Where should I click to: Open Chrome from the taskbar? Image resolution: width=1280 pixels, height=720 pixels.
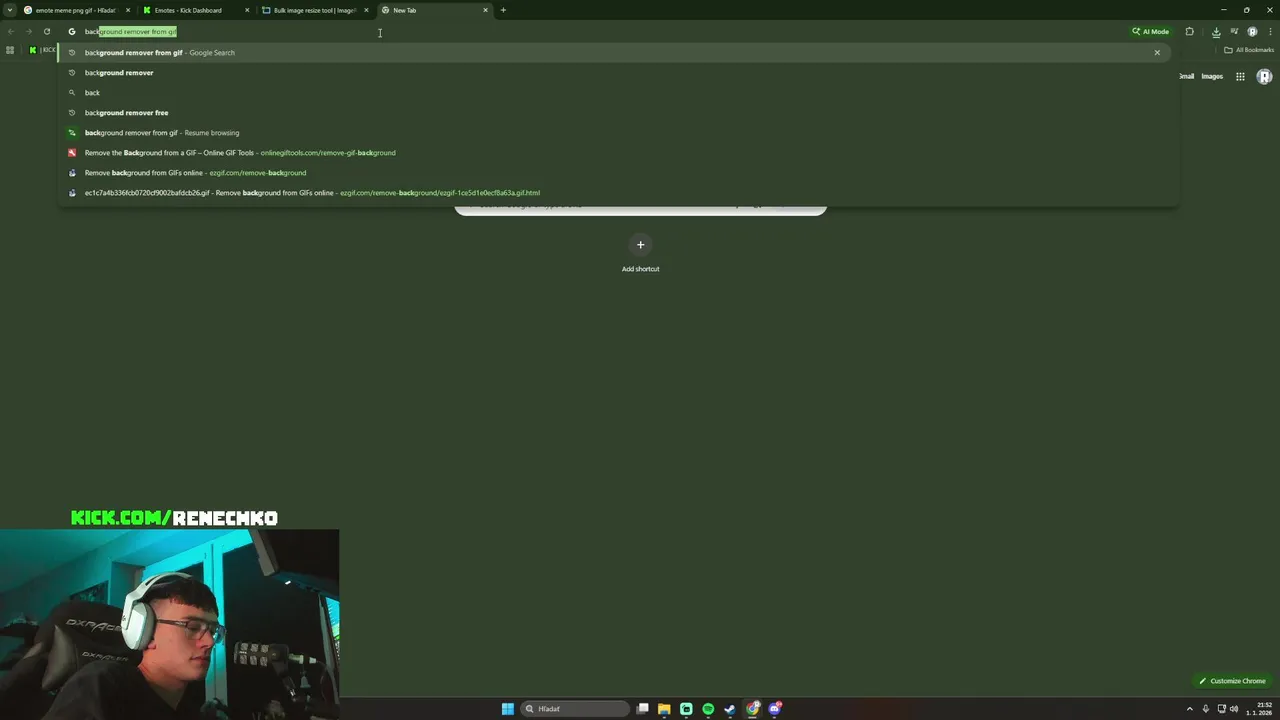pos(753,709)
